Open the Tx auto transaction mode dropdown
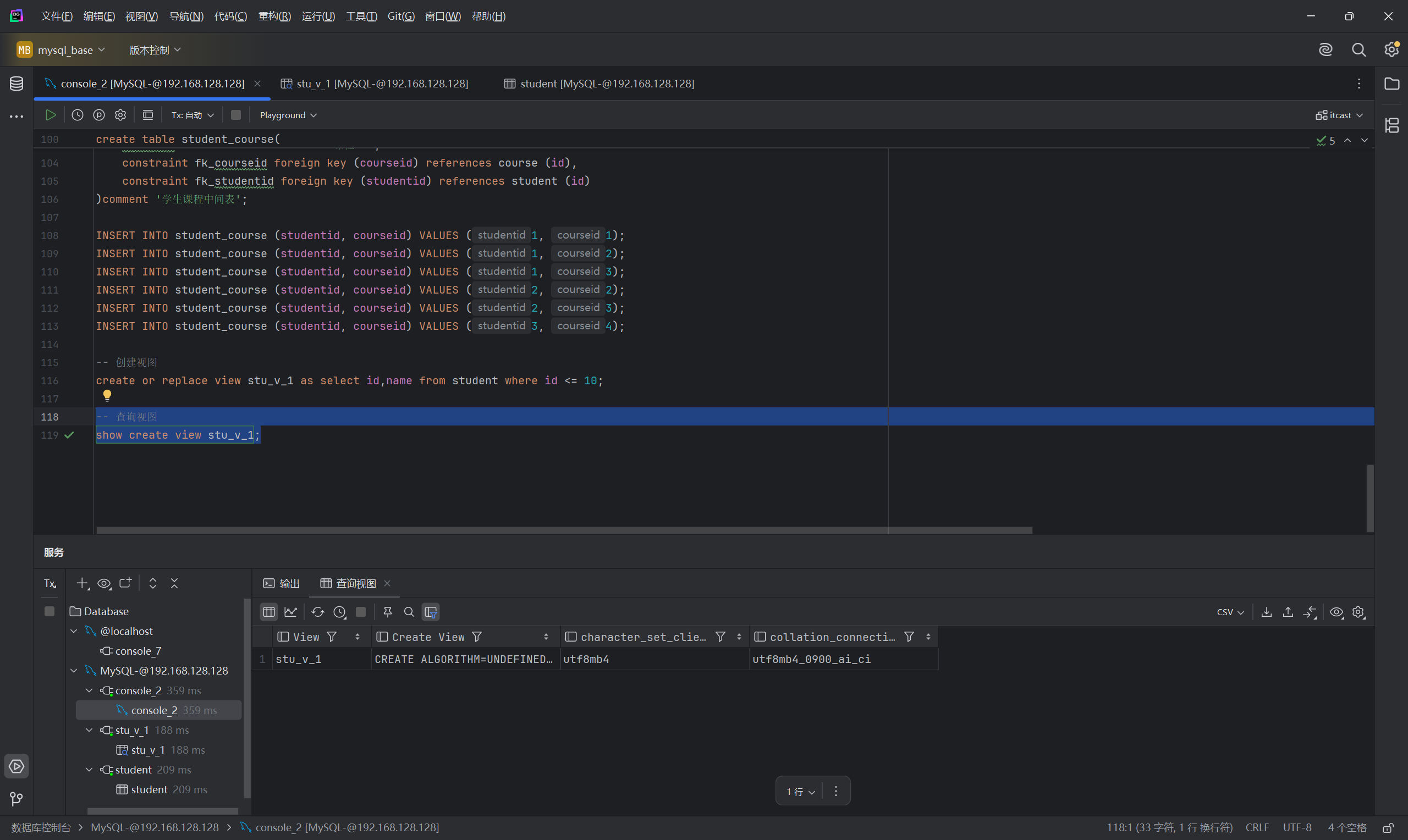Screen dimensions: 1408x840 pyautogui.click(x=193, y=115)
